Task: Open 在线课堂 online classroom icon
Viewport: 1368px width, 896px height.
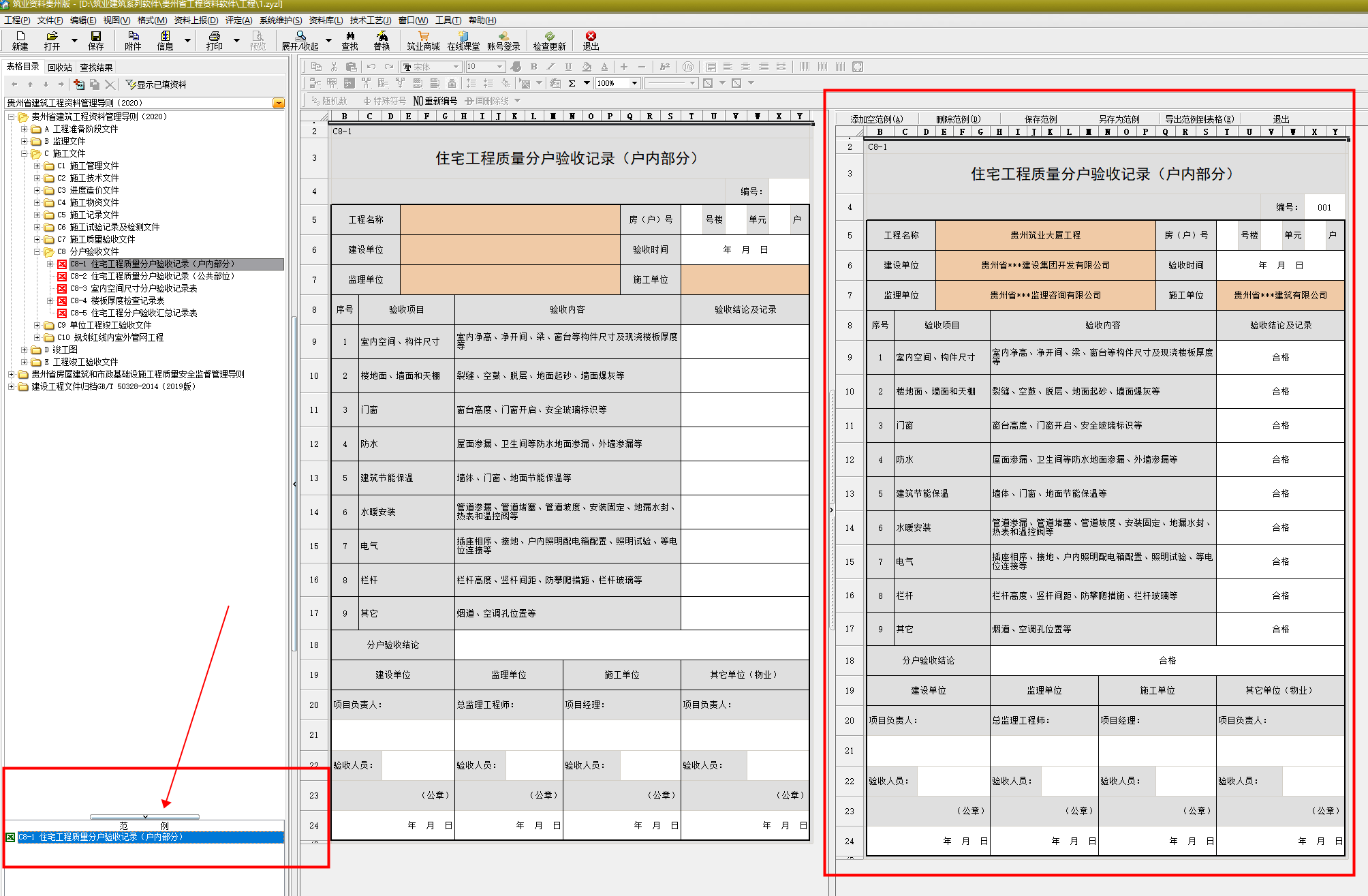Action: (x=463, y=40)
